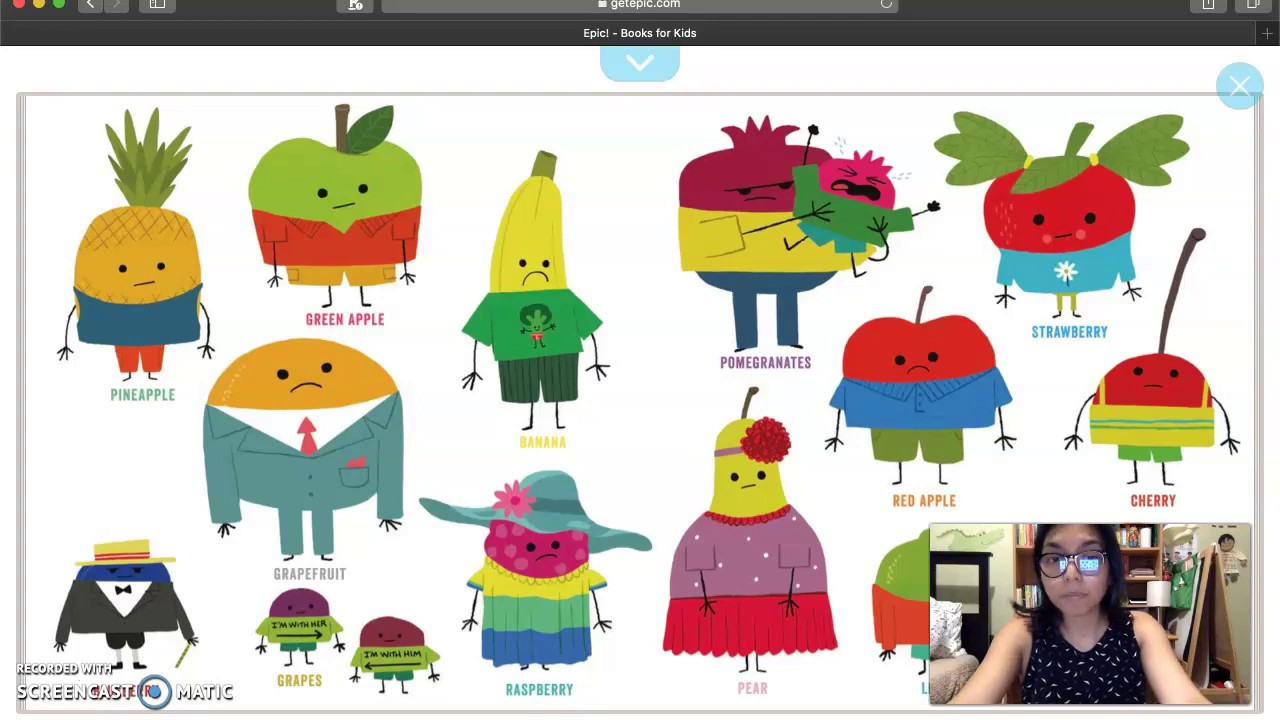This screenshot has height=720, width=1280.
Task: Click the grapefruit character wearing a suit
Action: tap(303, 448)
